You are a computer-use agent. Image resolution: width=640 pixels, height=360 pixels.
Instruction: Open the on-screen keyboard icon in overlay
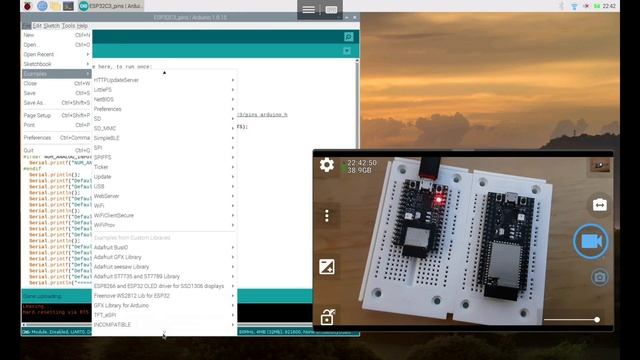click(331, 9)
